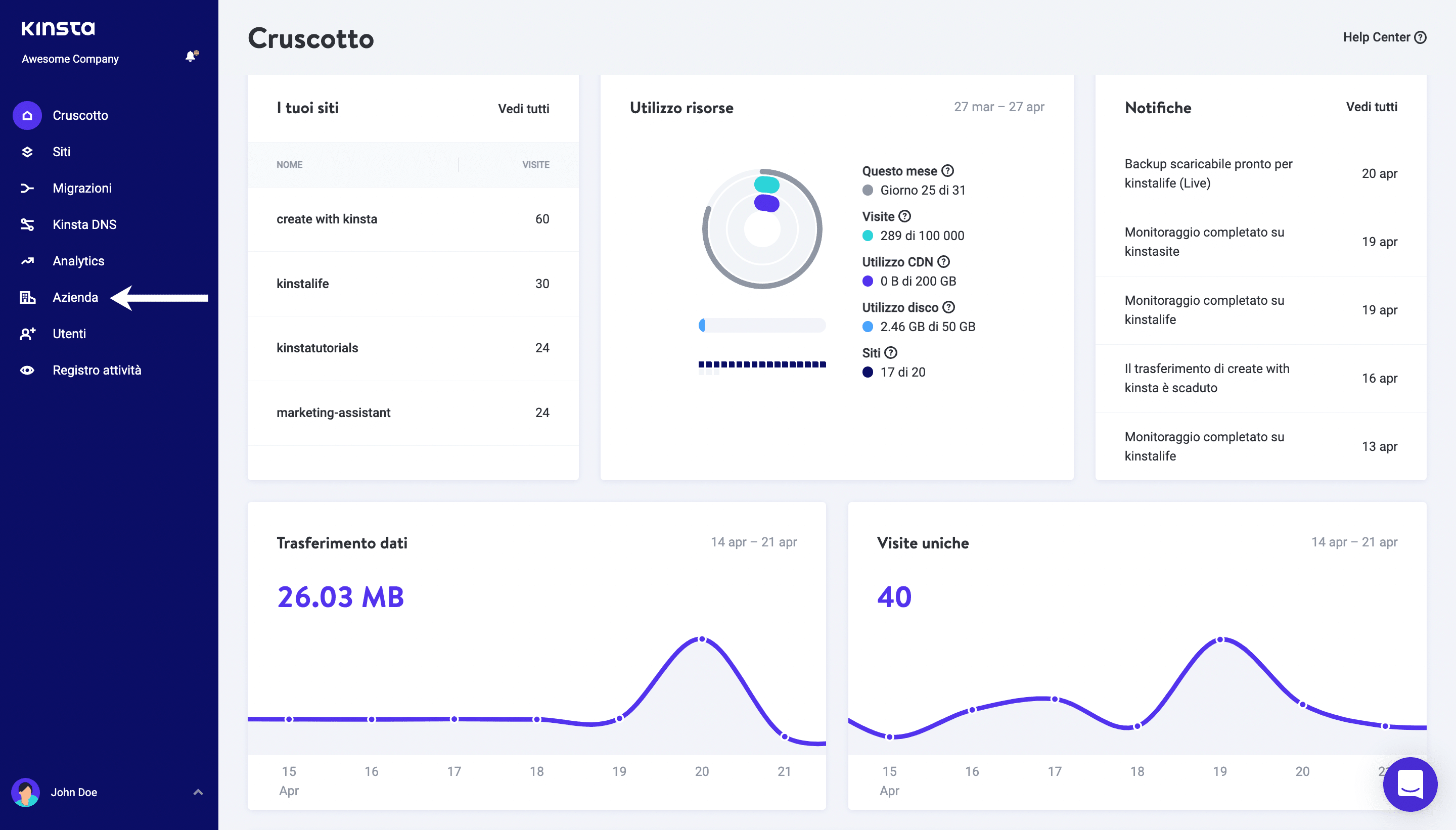Click the Migrazioni arrow icon

tap(27, 188)
